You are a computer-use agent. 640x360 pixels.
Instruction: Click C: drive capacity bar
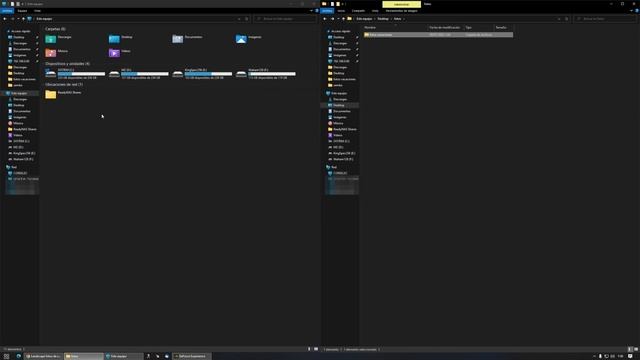pos(81,74)
